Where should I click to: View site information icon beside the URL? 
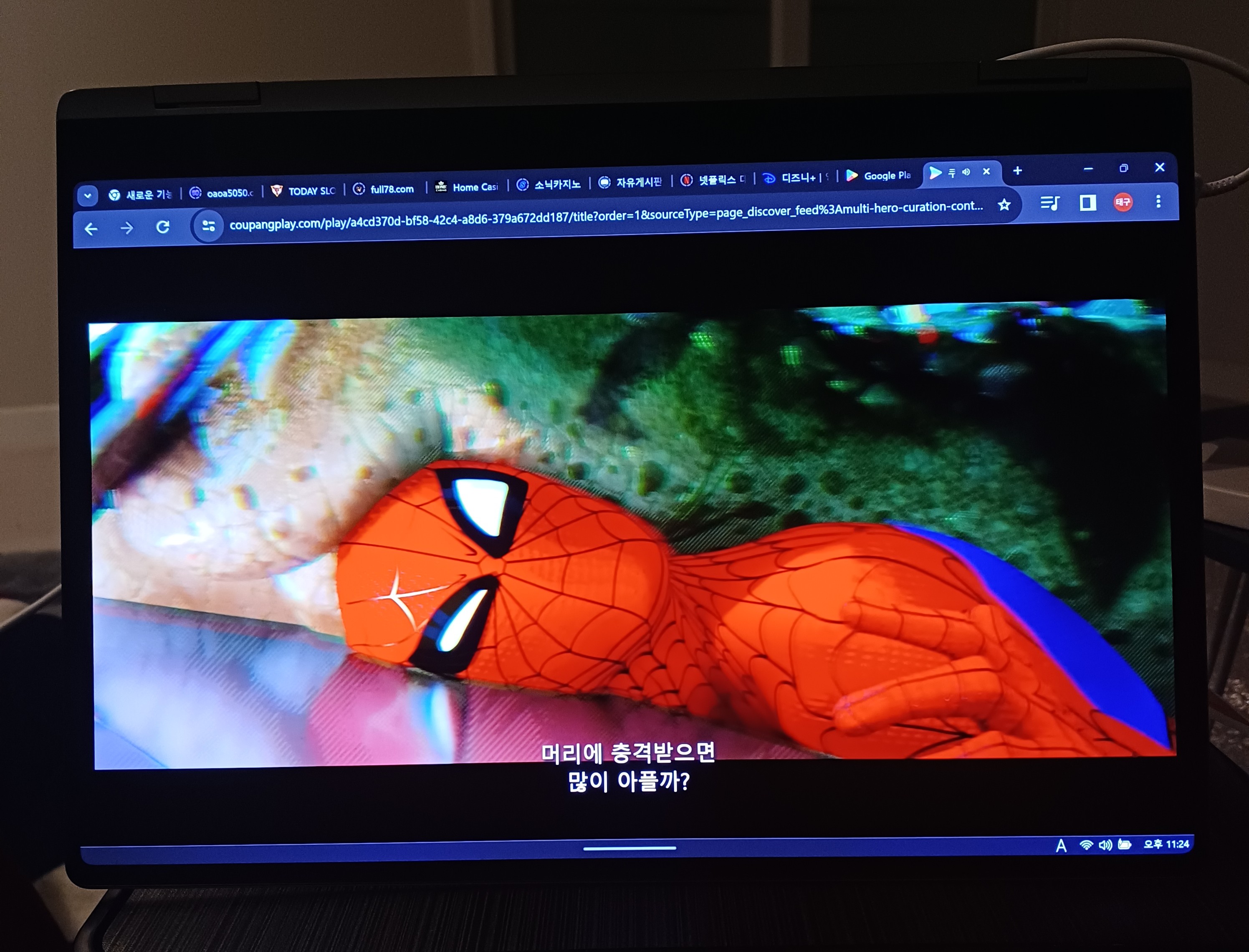[x=209, y=226]
